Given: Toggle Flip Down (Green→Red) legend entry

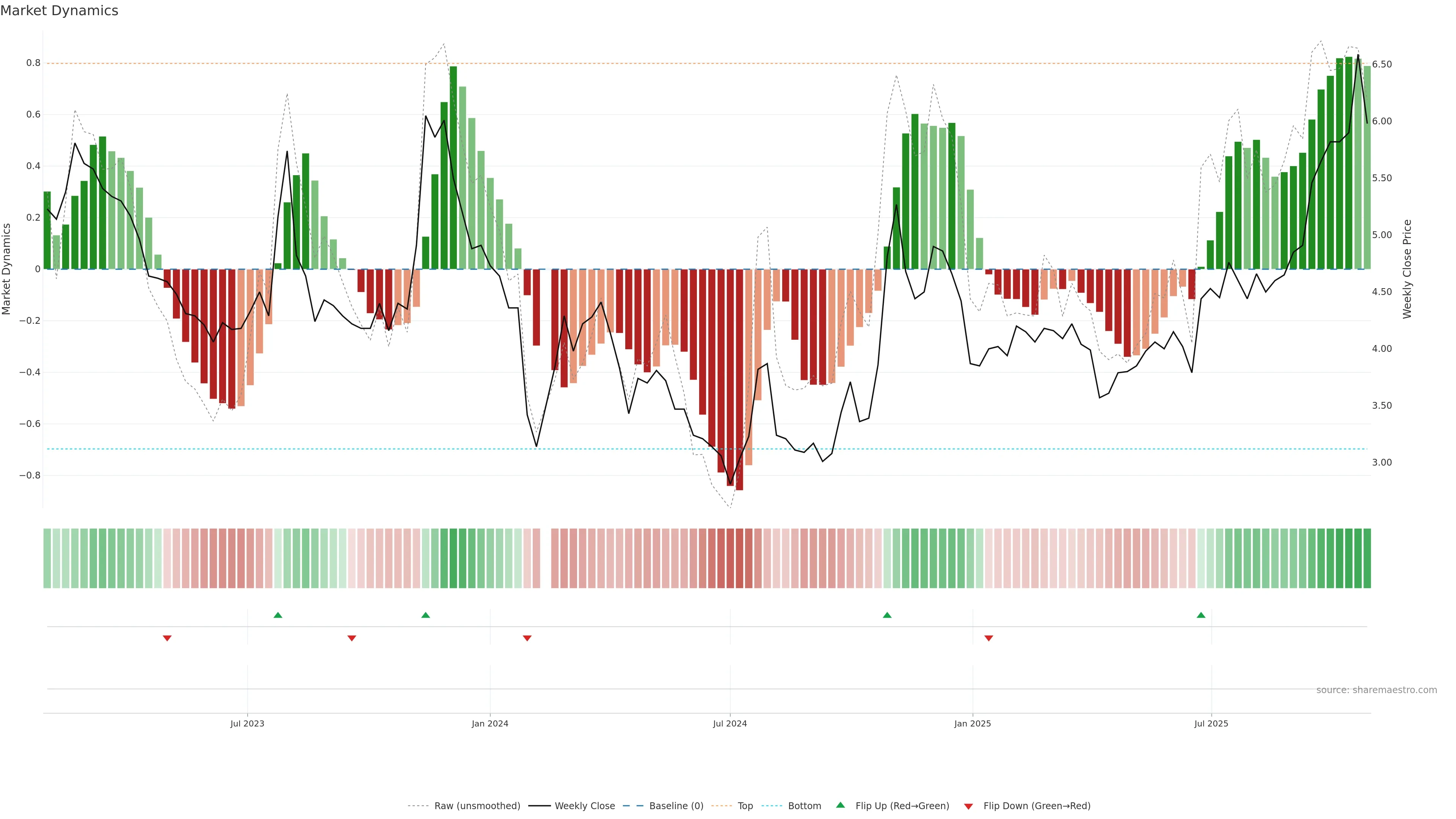Looking at the screenshot, I should click(x=1037, y=806).
